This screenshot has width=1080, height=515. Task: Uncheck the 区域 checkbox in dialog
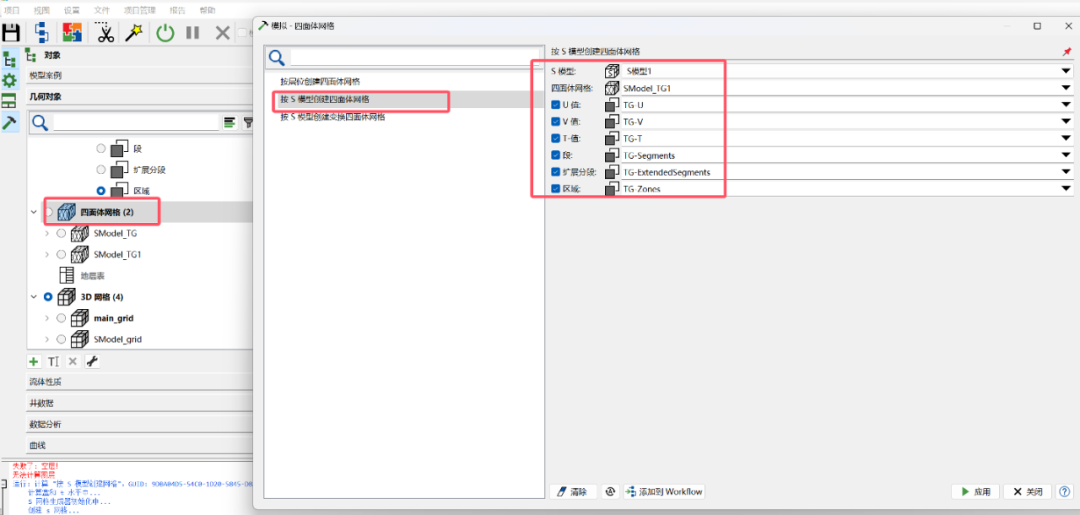click(556, 189)
